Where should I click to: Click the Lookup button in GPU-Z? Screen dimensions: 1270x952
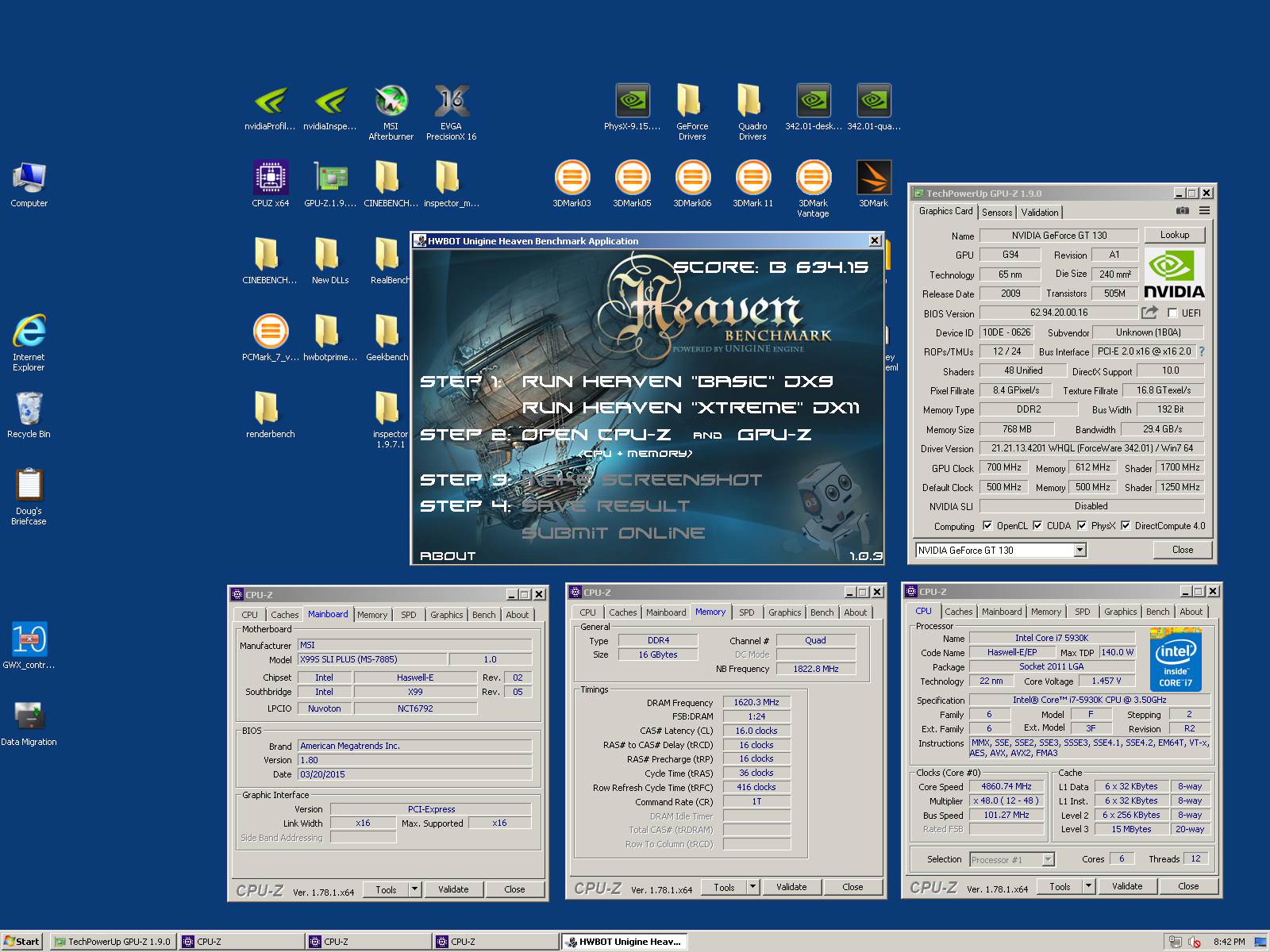pyautogui.click(x=1174, y=235)
